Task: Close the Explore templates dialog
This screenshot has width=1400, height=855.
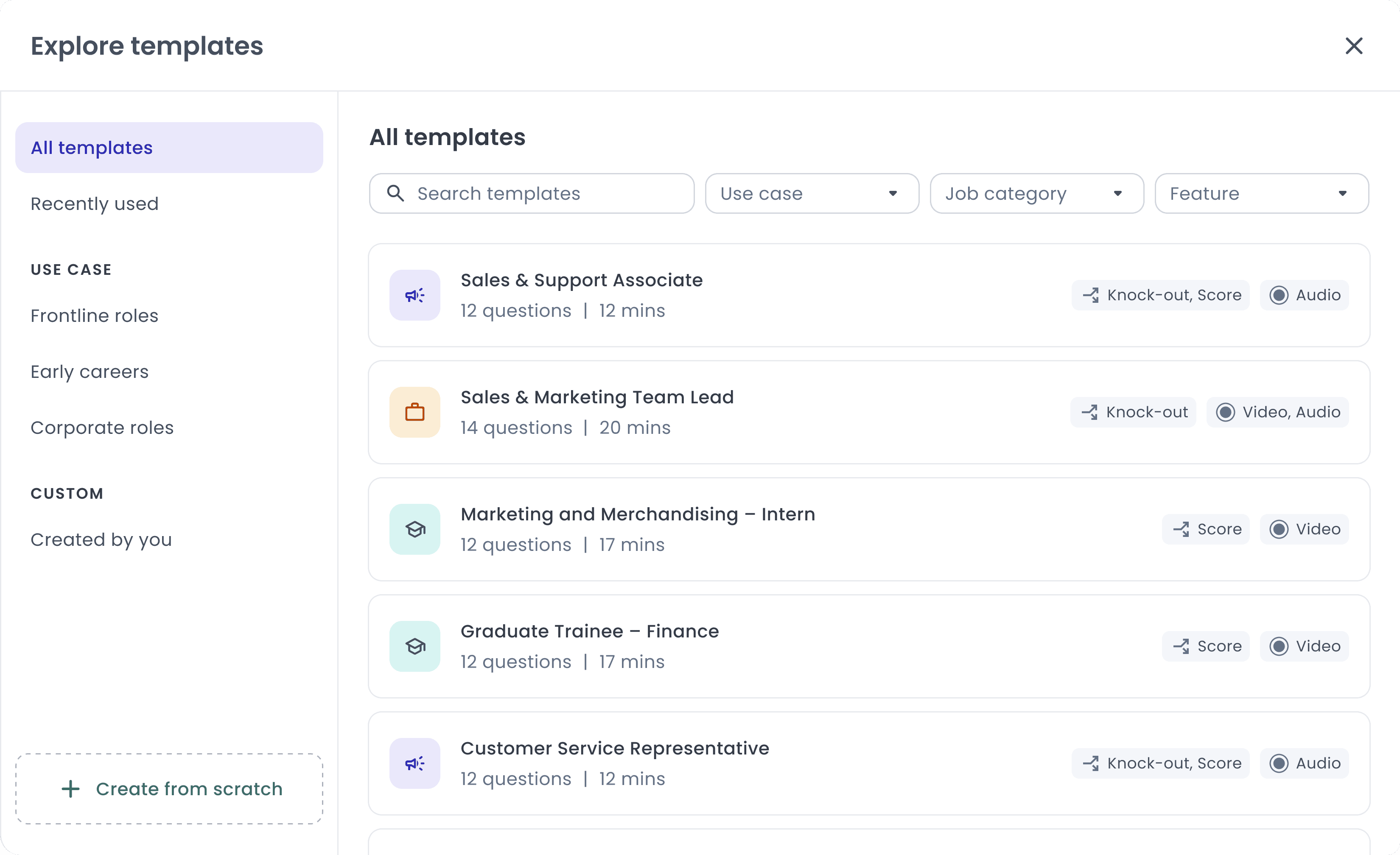Action: click(1354, 45)
